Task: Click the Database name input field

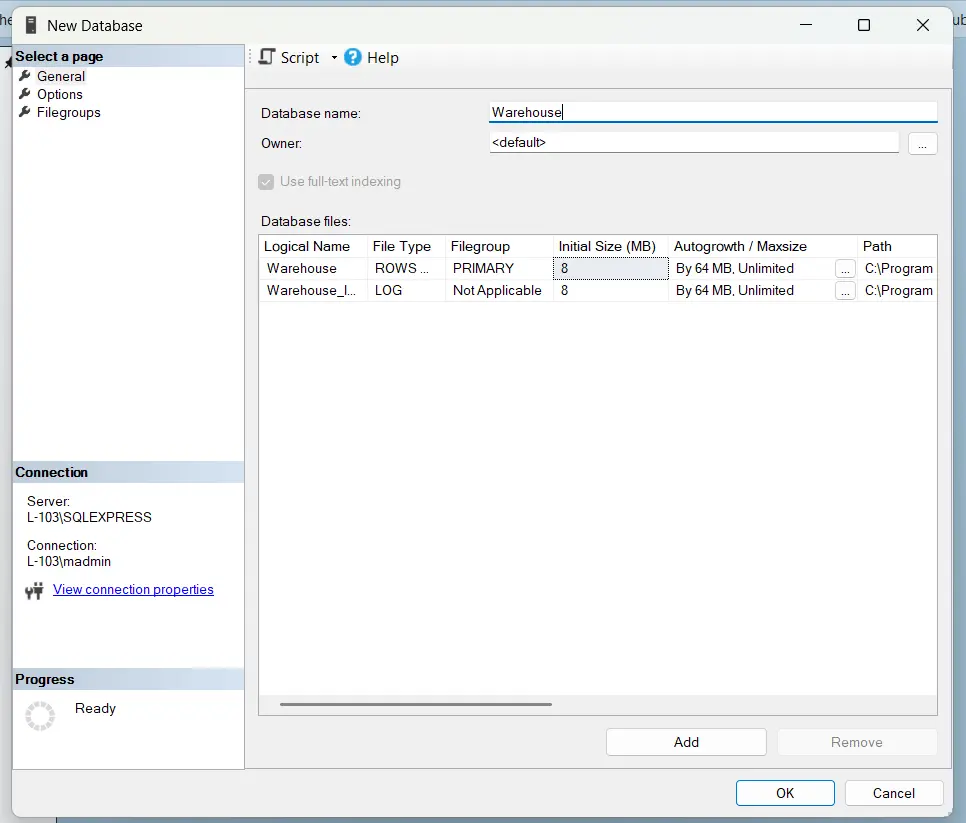Action: 712,112
